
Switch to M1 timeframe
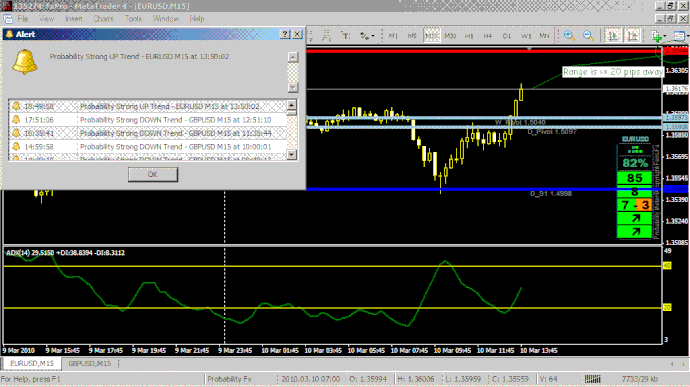pyautogui.click(x=393, y=36)
